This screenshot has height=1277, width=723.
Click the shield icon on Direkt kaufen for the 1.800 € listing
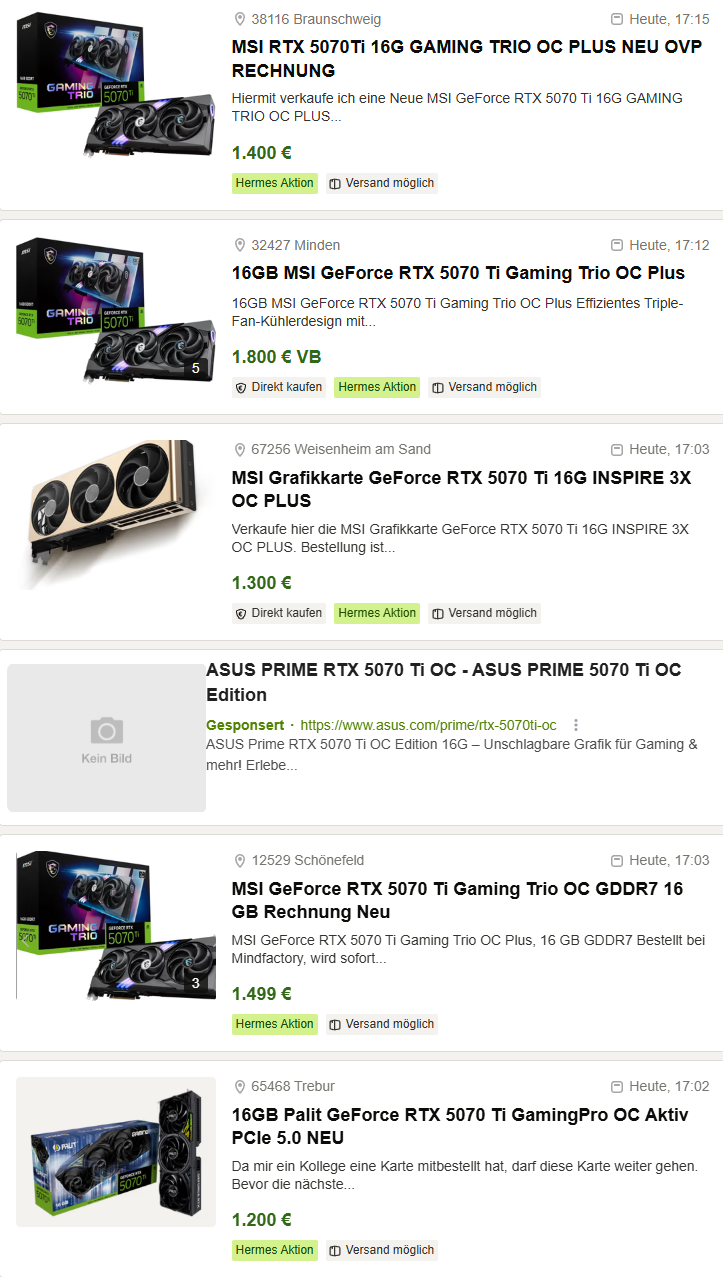point(241,387)
